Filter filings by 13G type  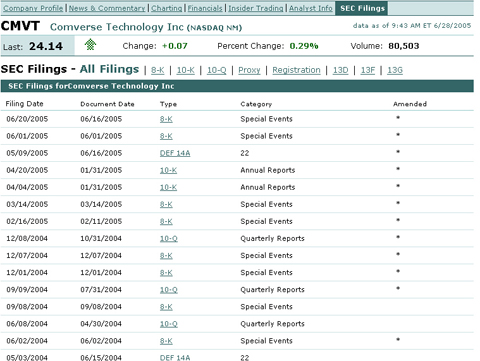pos(395,70)
